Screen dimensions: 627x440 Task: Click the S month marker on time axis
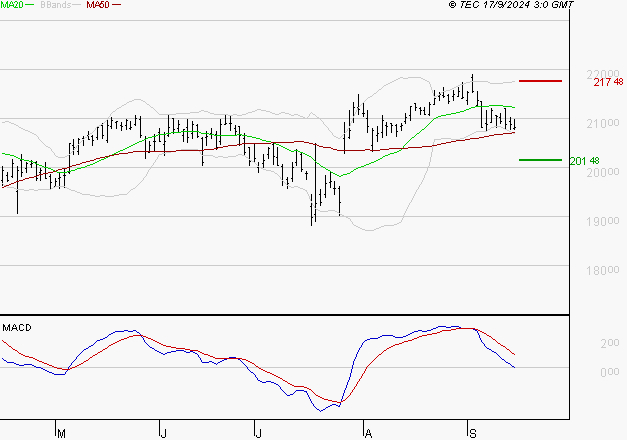(x=473, y=433)
